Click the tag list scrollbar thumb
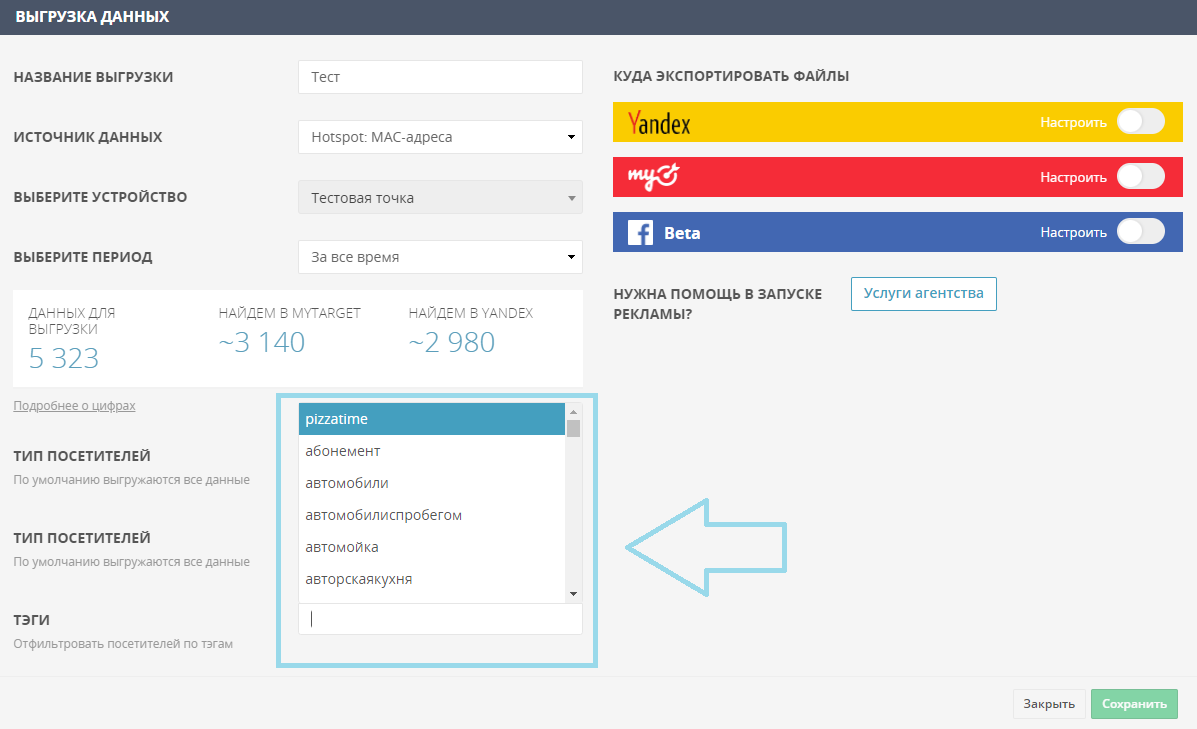 (x=573, y=428)
